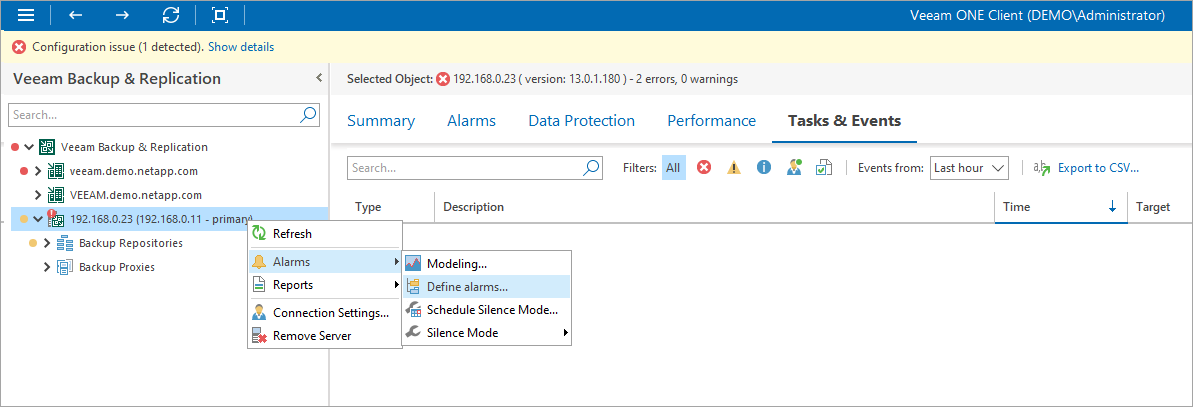
Task: Click the inventory tree search field
Action: 154,115
